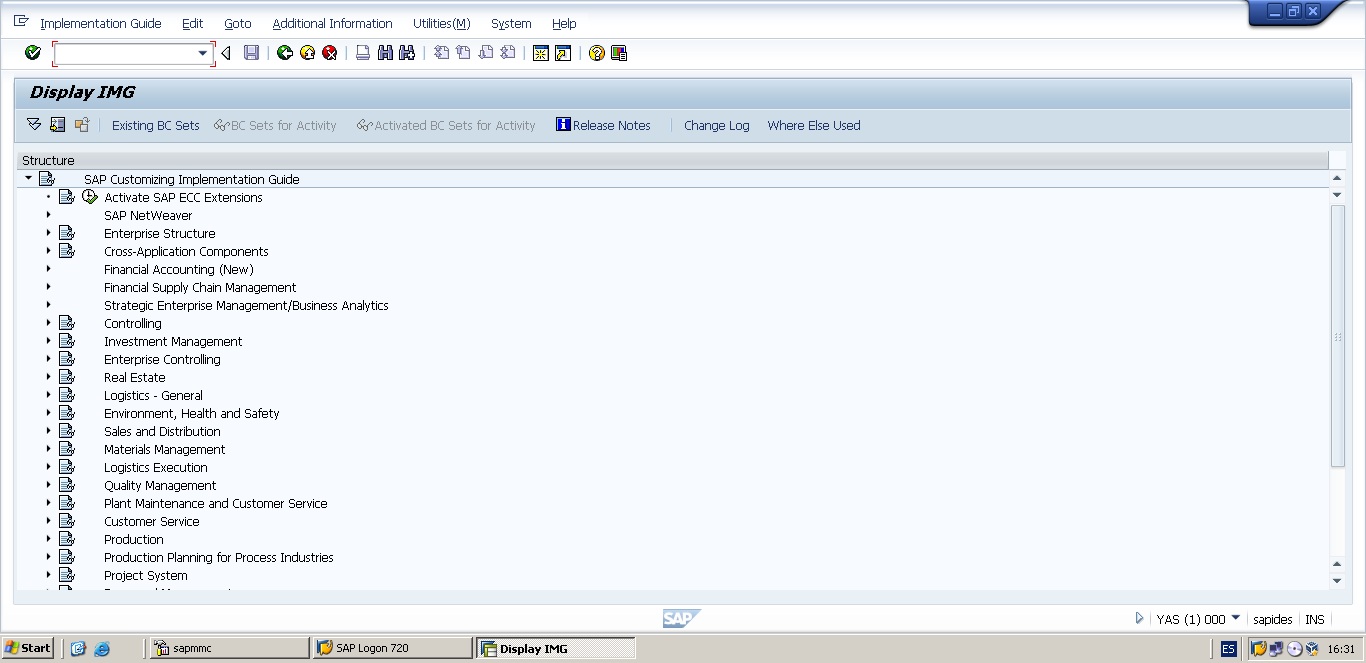
Task: Click the clock execute icon beside Activate SAP ECC Extensions
Action: pyautogui.click(x=90, y=197)
